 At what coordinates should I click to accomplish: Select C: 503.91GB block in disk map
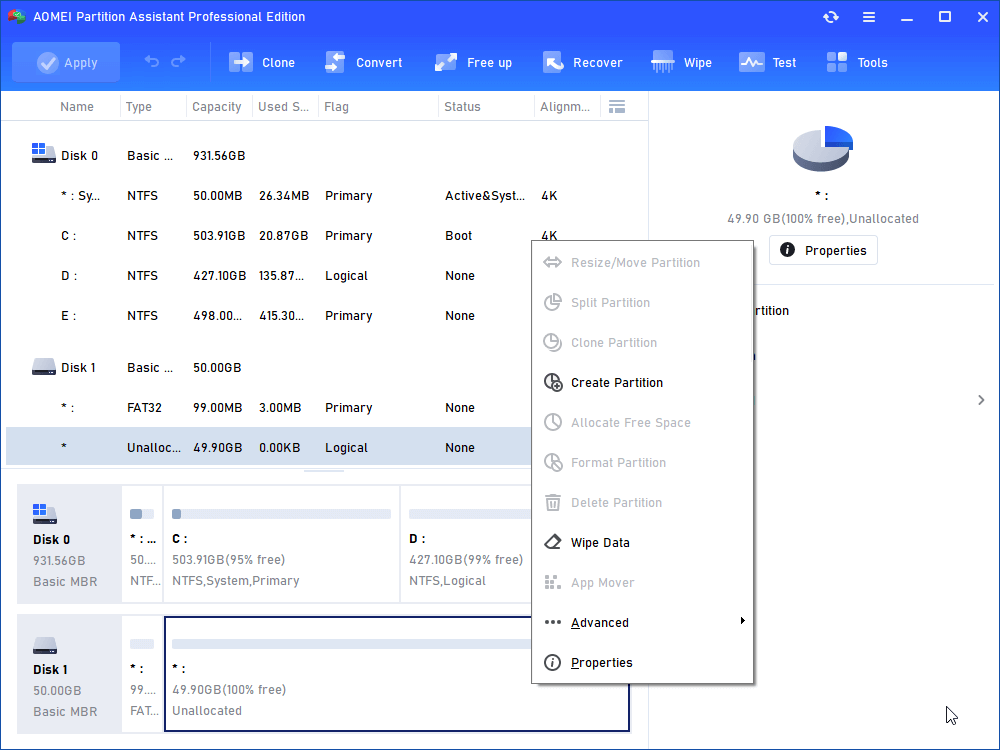point(281,544)
